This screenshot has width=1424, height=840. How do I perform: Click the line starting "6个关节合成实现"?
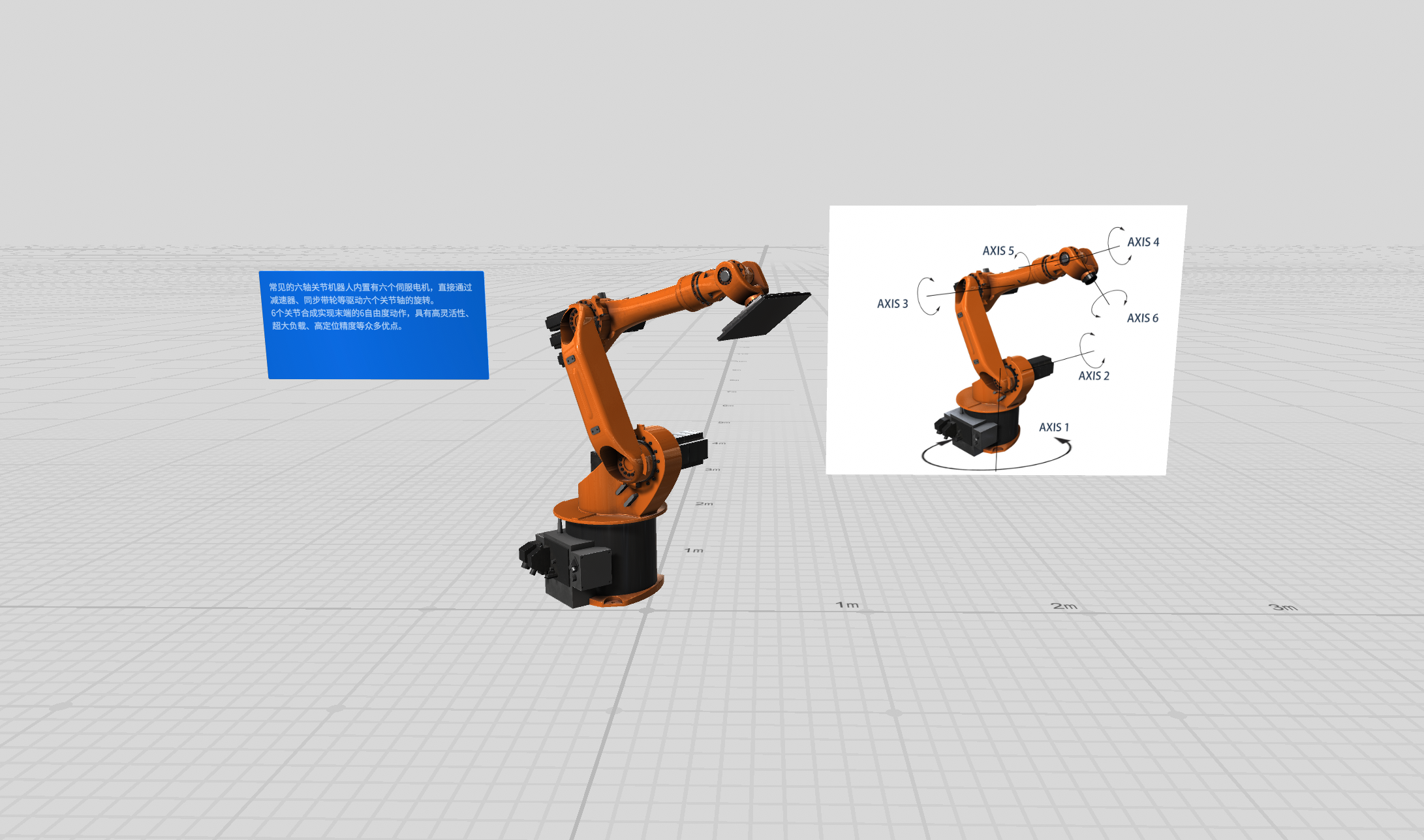[371, 313]
